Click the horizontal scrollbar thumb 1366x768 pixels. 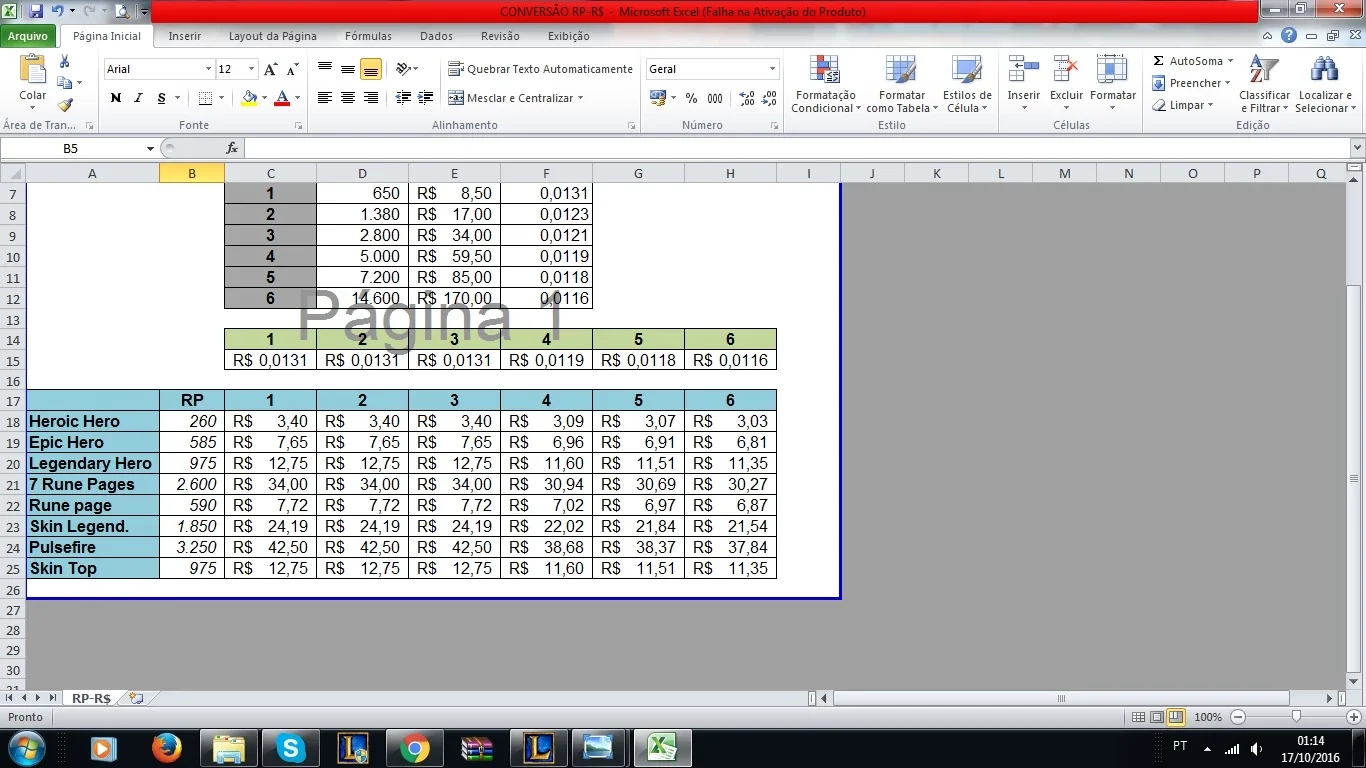(x=1061, y=698)
